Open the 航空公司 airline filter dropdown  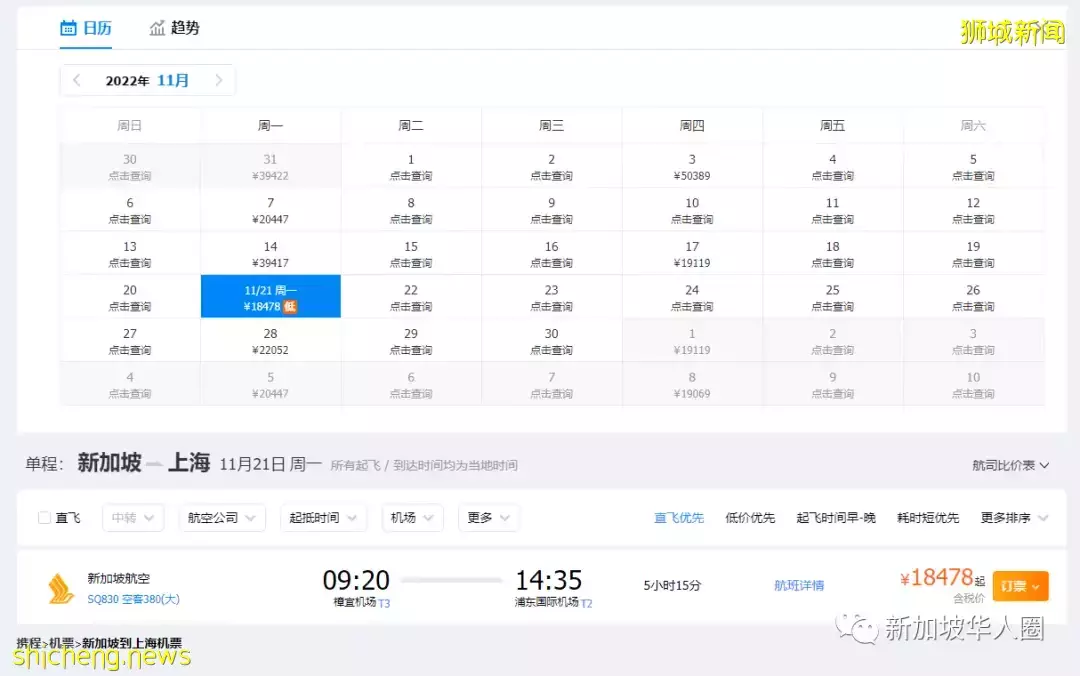[x=221, y=517]
